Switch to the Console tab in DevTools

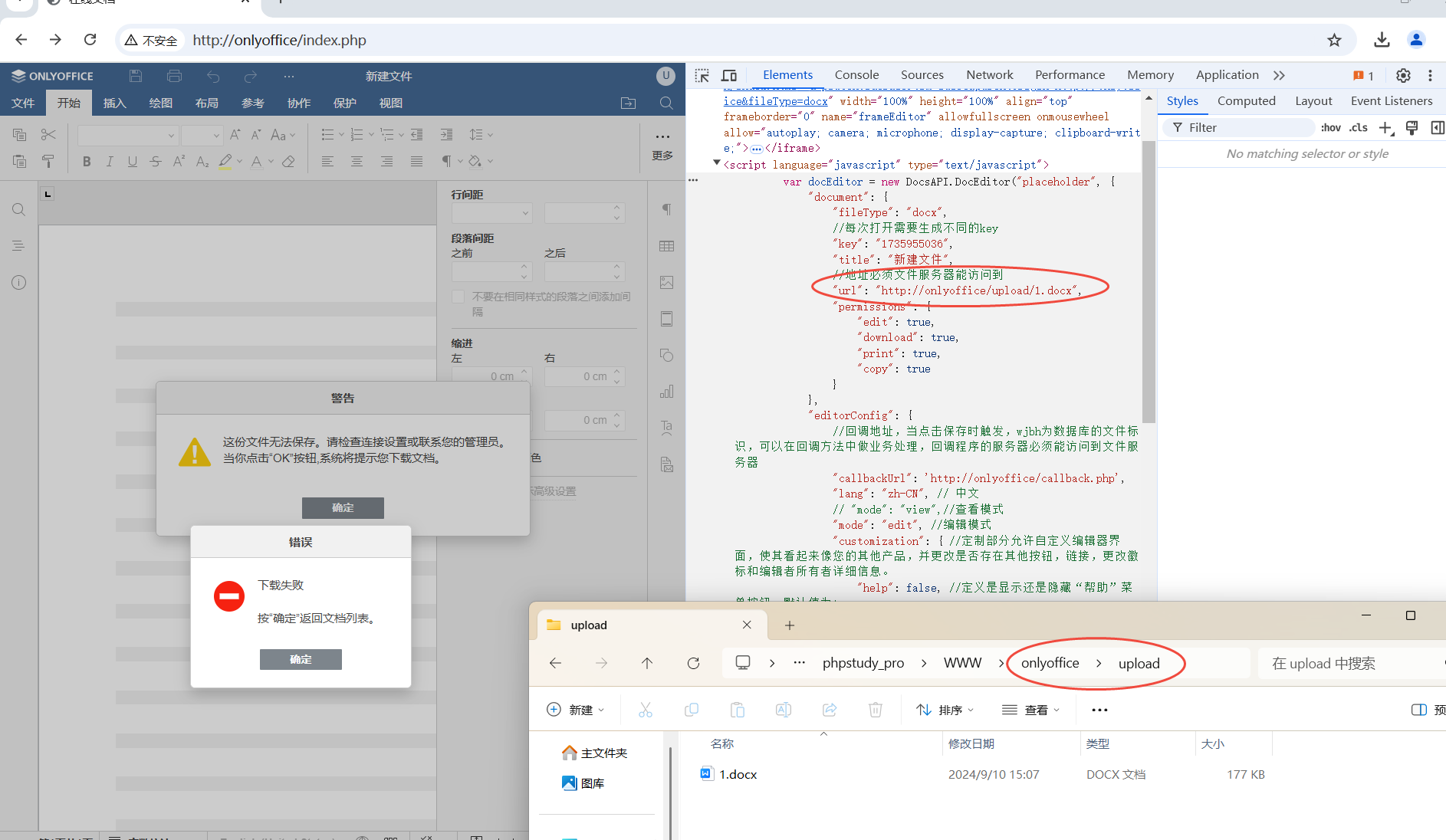click(x=856, y=75)
